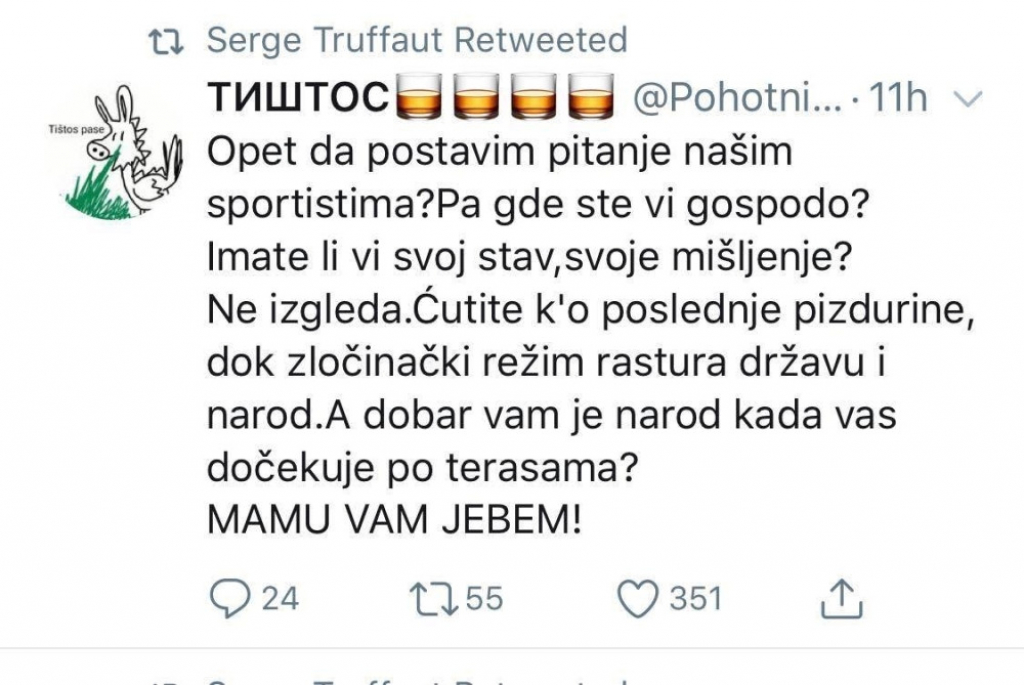Screen dimensions: 1024x685
Task: Click the reply count 24
Action: 280,598
